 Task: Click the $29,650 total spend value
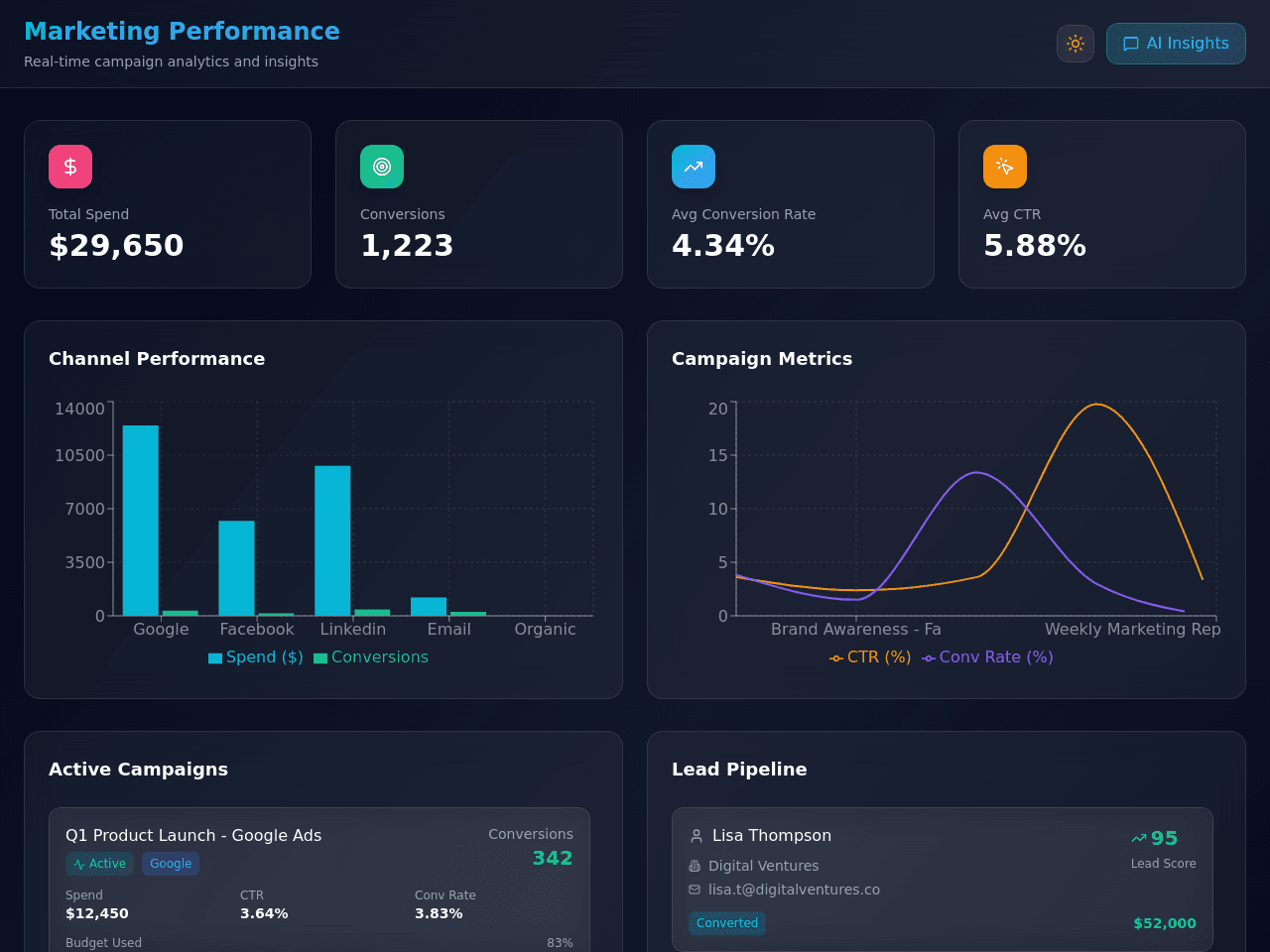pyautogui.click(x=116, y=245)
